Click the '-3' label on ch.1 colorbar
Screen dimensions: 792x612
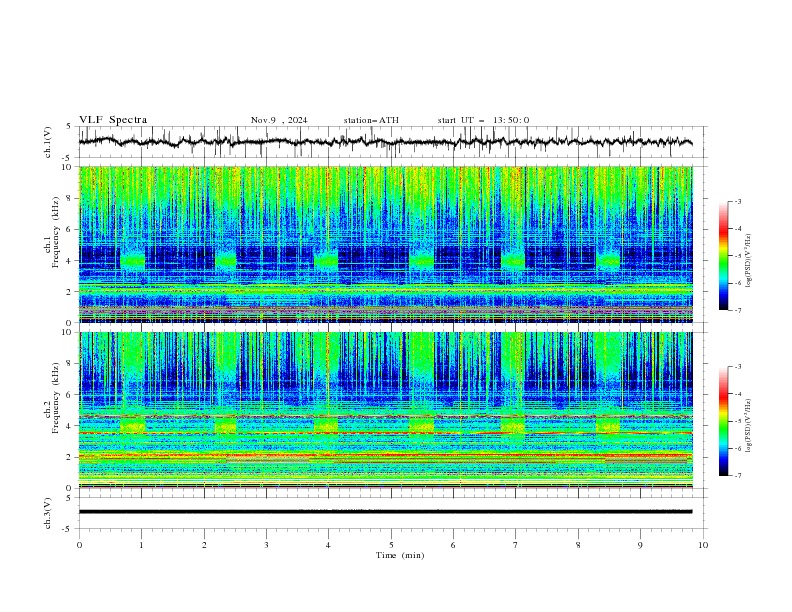tap(737, 201)
